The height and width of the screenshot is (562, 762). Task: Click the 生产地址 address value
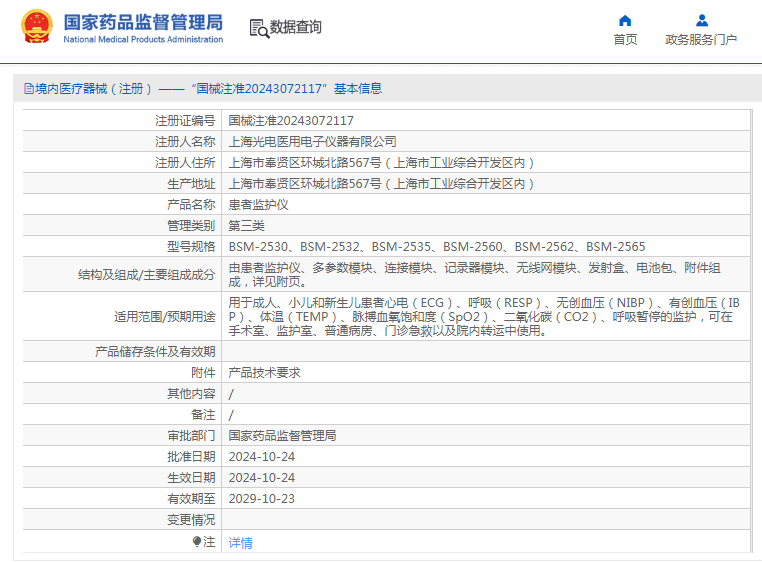(381, 184)
